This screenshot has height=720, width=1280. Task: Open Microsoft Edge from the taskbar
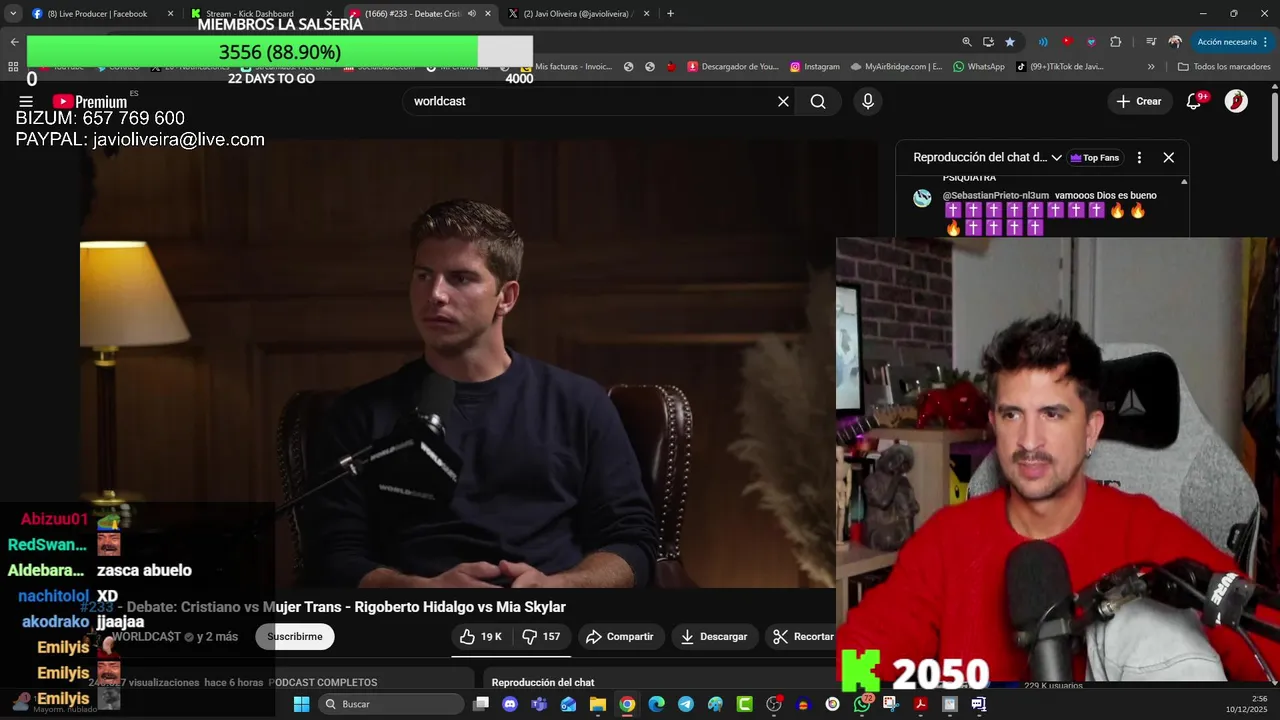656,704
